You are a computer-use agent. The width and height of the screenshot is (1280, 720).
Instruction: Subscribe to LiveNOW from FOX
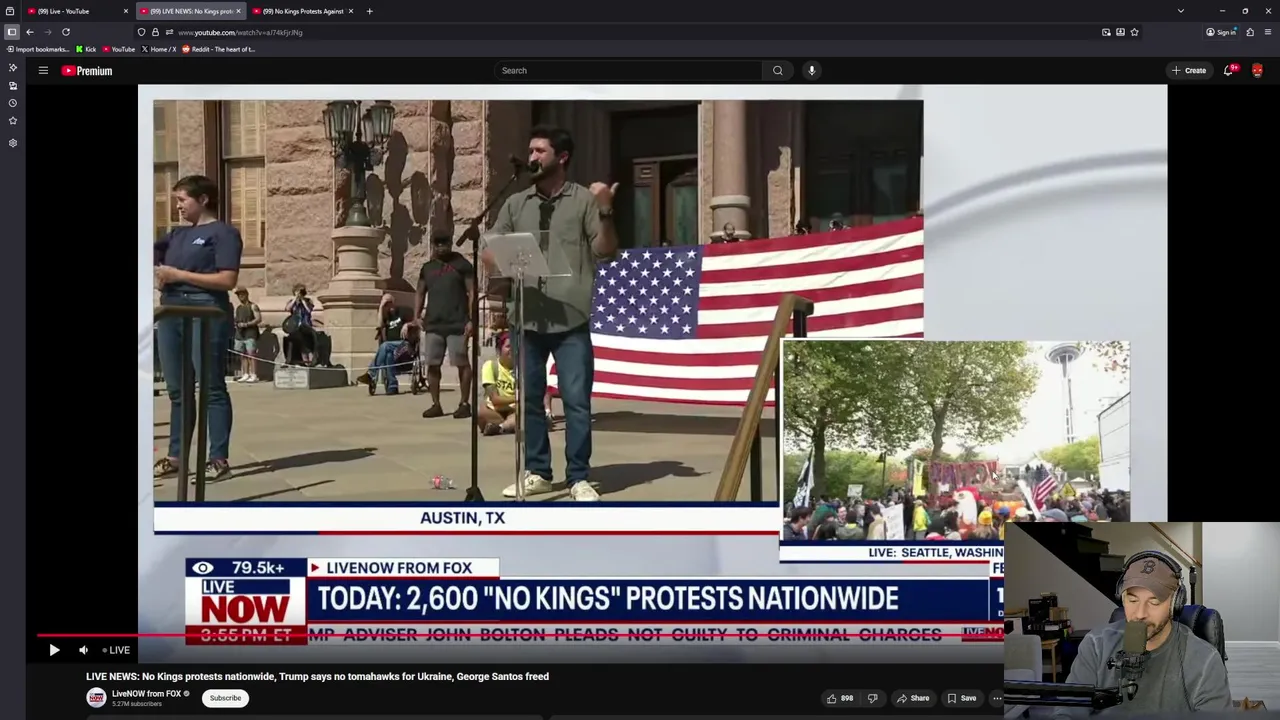click(x=225, y=698)
